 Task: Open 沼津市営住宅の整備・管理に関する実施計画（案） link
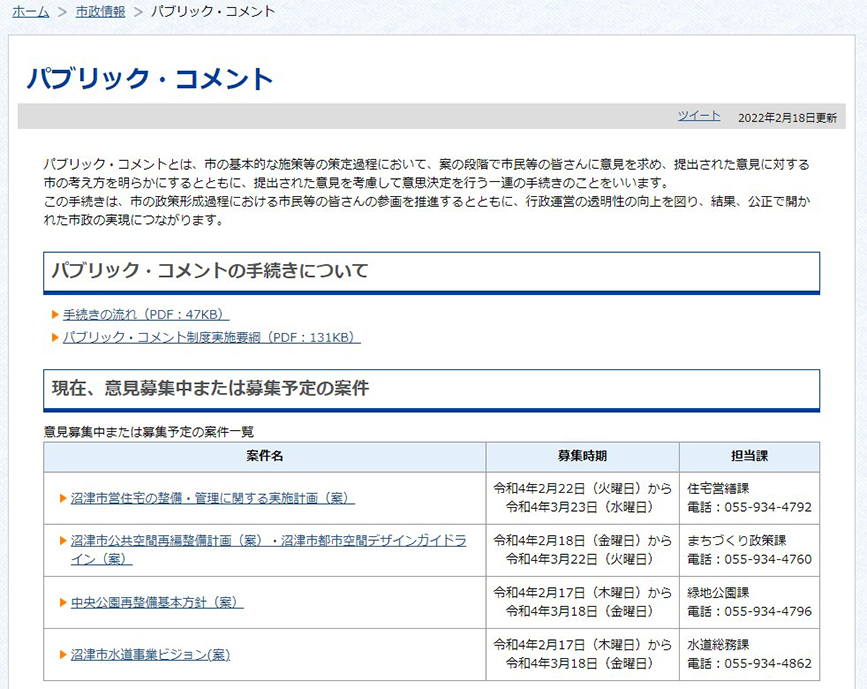pyautogui.click(x=213, y=498)
